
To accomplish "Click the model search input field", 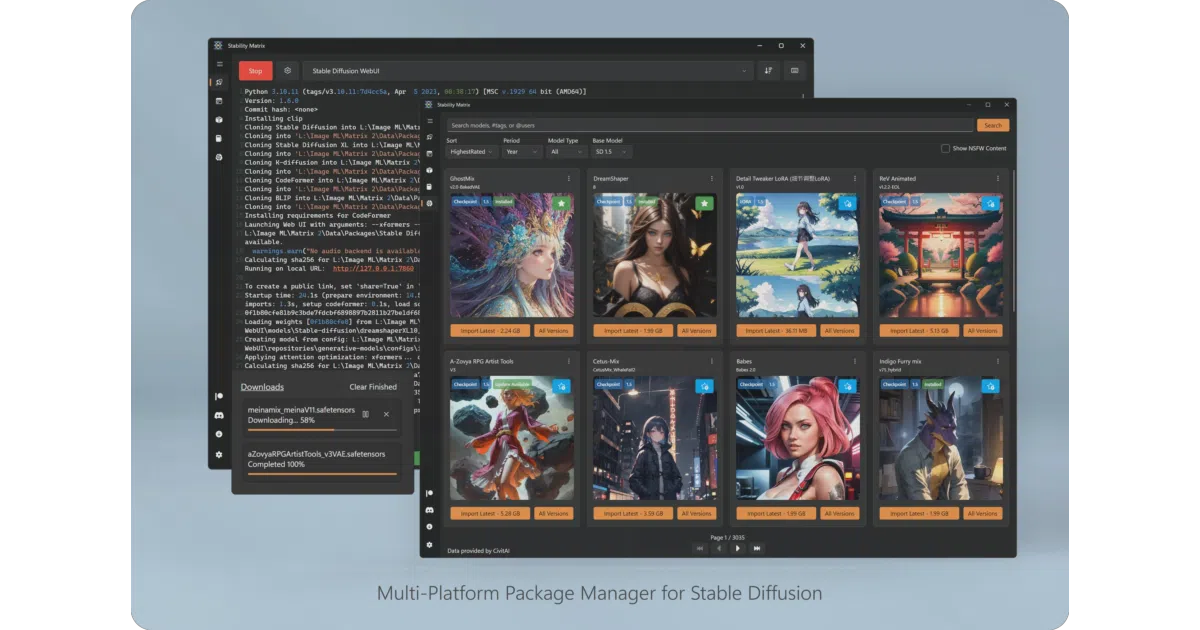I will 710,125.
